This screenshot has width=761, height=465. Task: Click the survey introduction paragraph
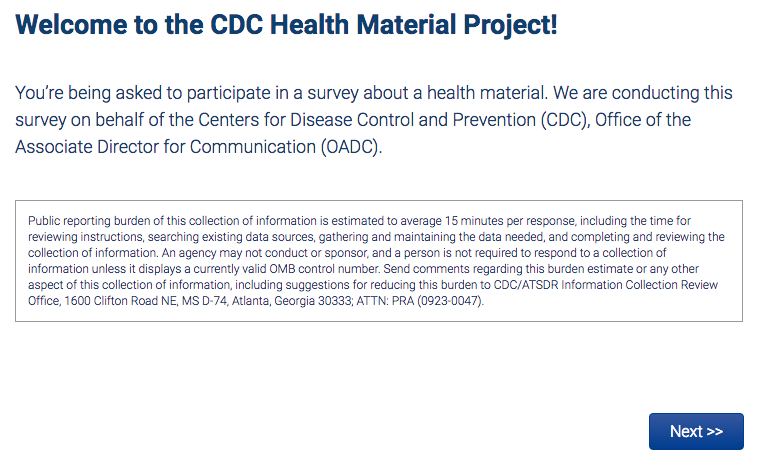click(x=375, y=120)
